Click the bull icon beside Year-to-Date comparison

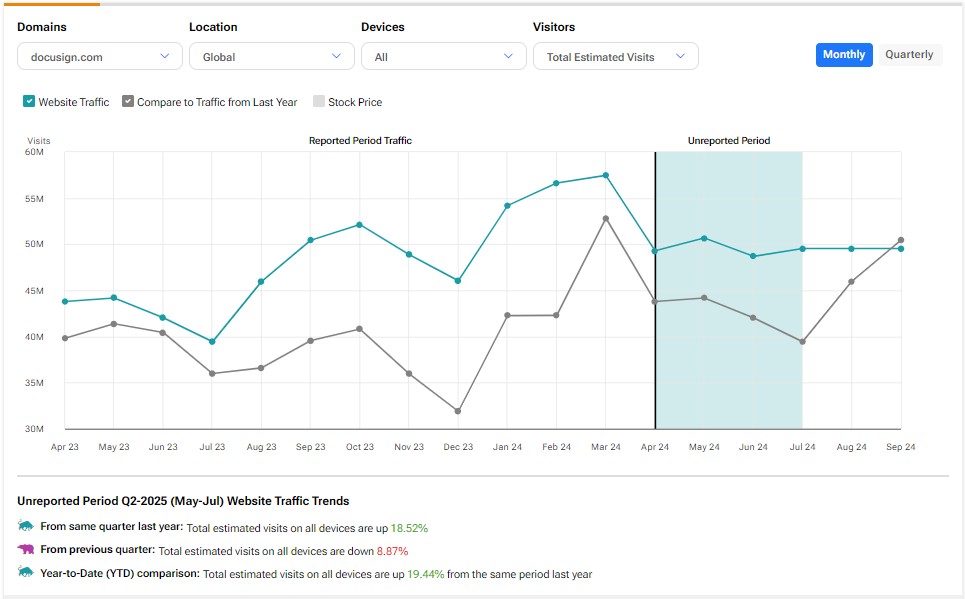tap(26, 572)
